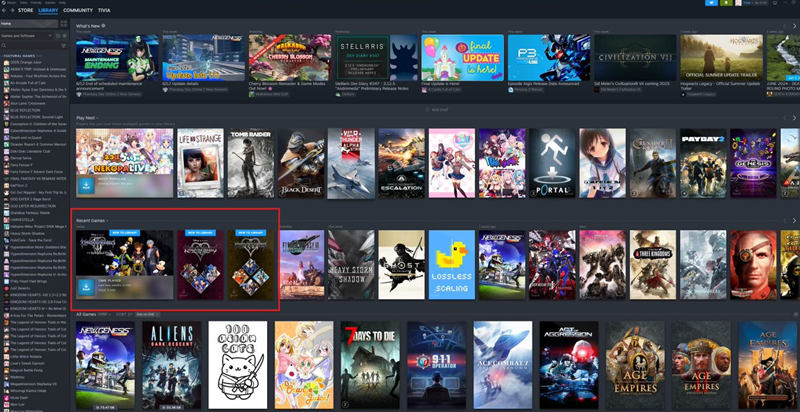Select Heavy Storm Shadow in sidebar list
Viewport: 800px width, 412px height.
pos(34,234)
